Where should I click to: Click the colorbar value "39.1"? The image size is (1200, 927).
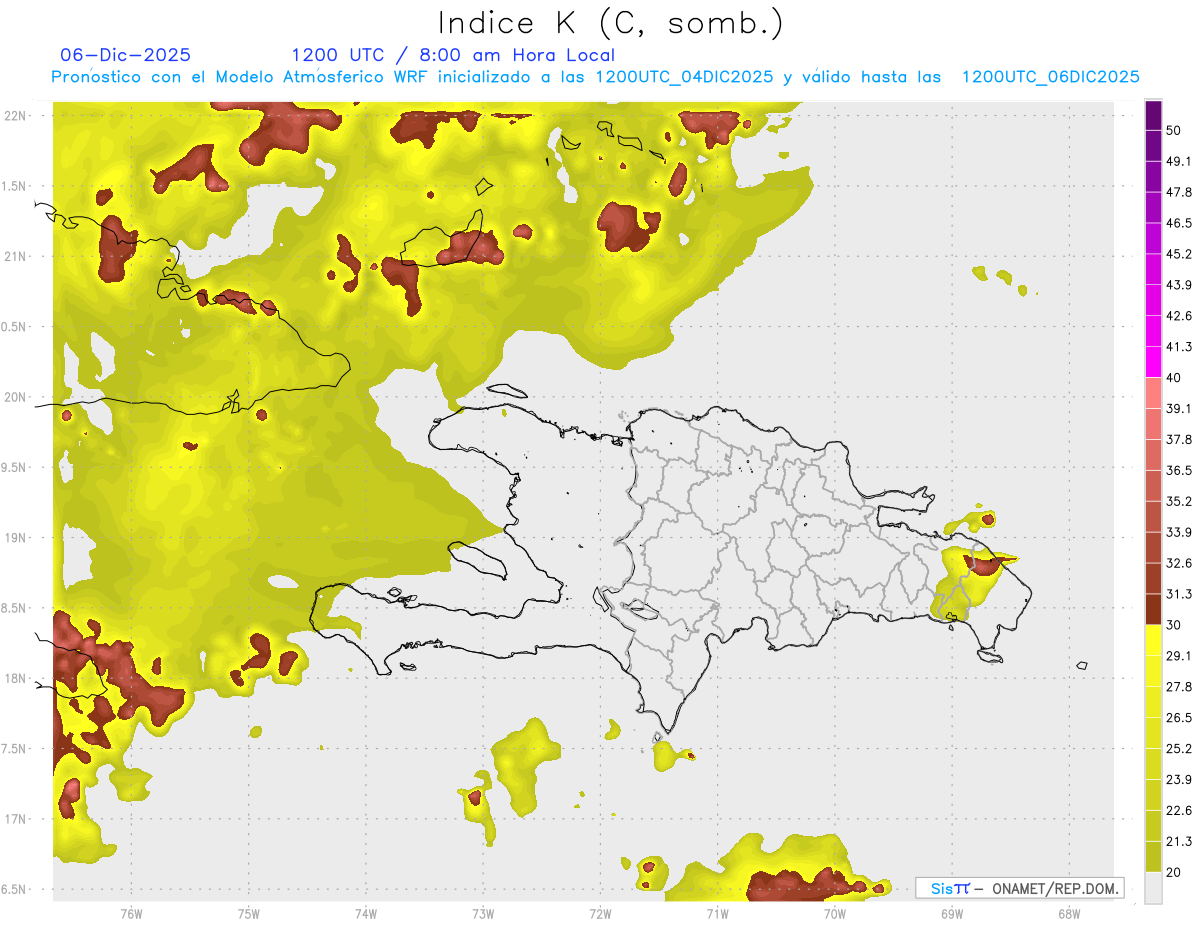click(x=1179, y=409)
